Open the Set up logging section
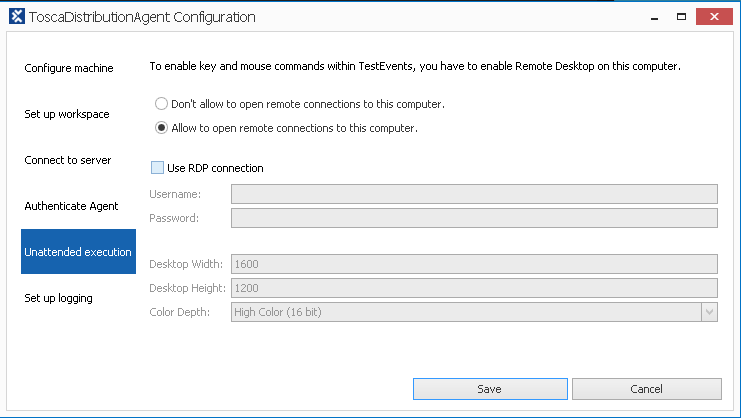The height and width of the screenshot is (418, 741). point(58,298)
